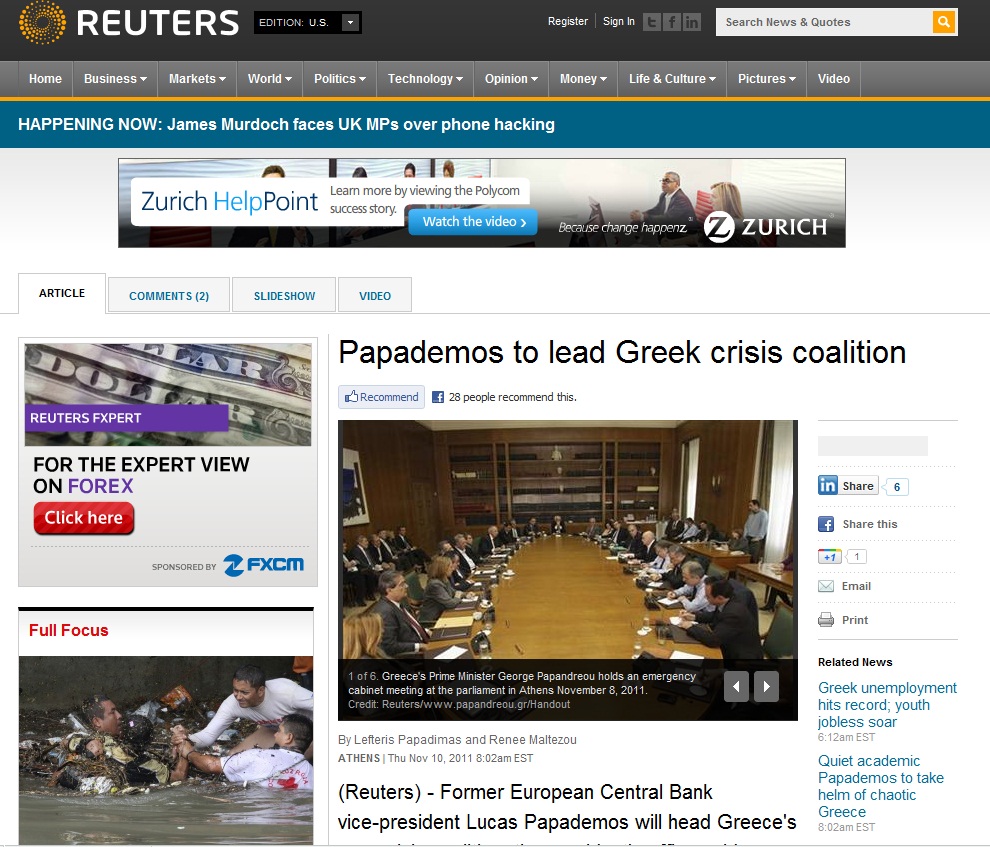
Task: Expand the Markets menu
Action: 197,79
